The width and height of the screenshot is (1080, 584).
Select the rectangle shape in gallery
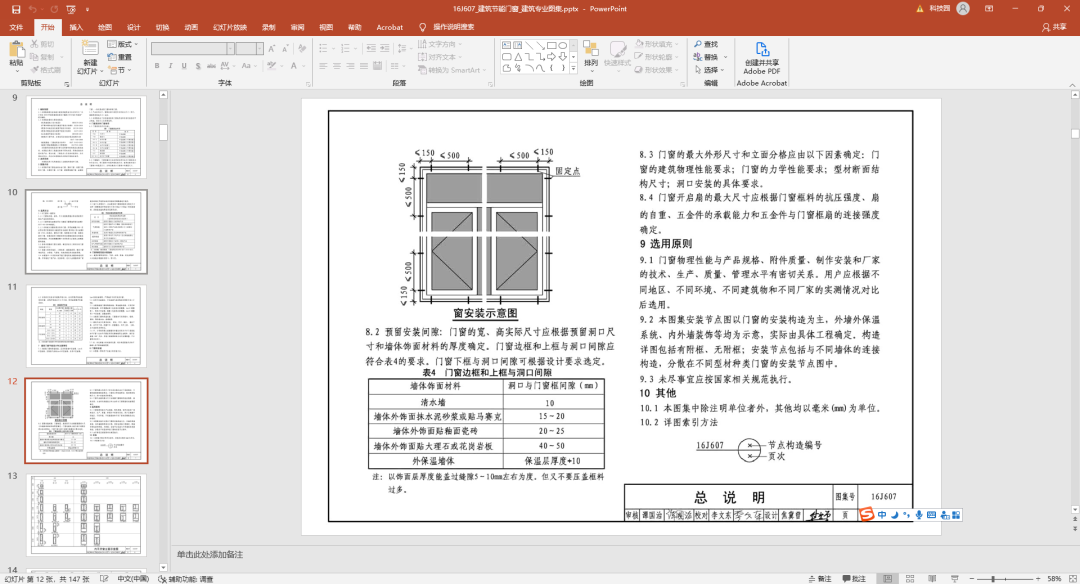552,45
